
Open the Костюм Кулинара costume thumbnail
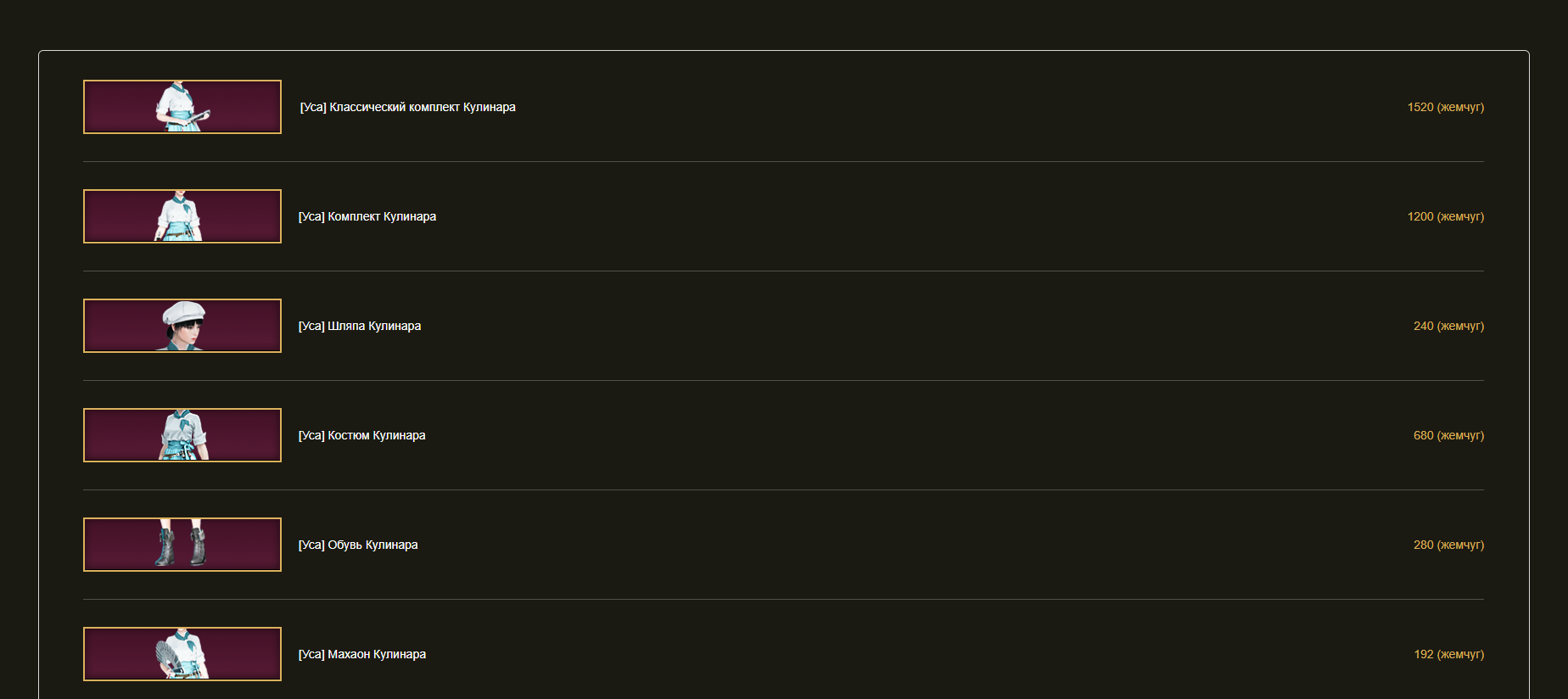182,435
